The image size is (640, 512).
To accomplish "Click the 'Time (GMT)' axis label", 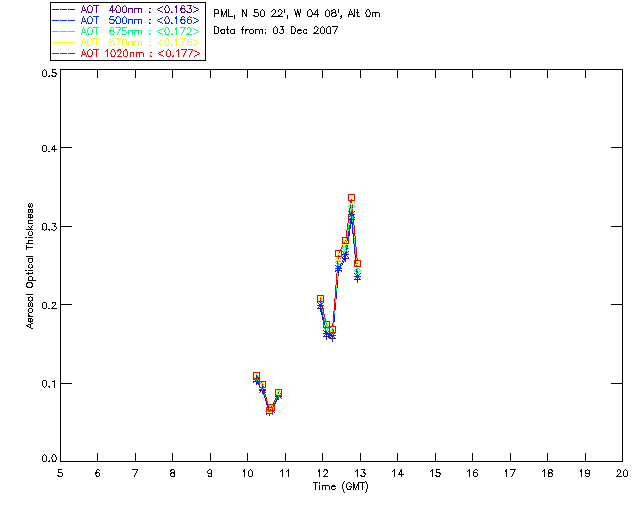I will tap(340, 487).
